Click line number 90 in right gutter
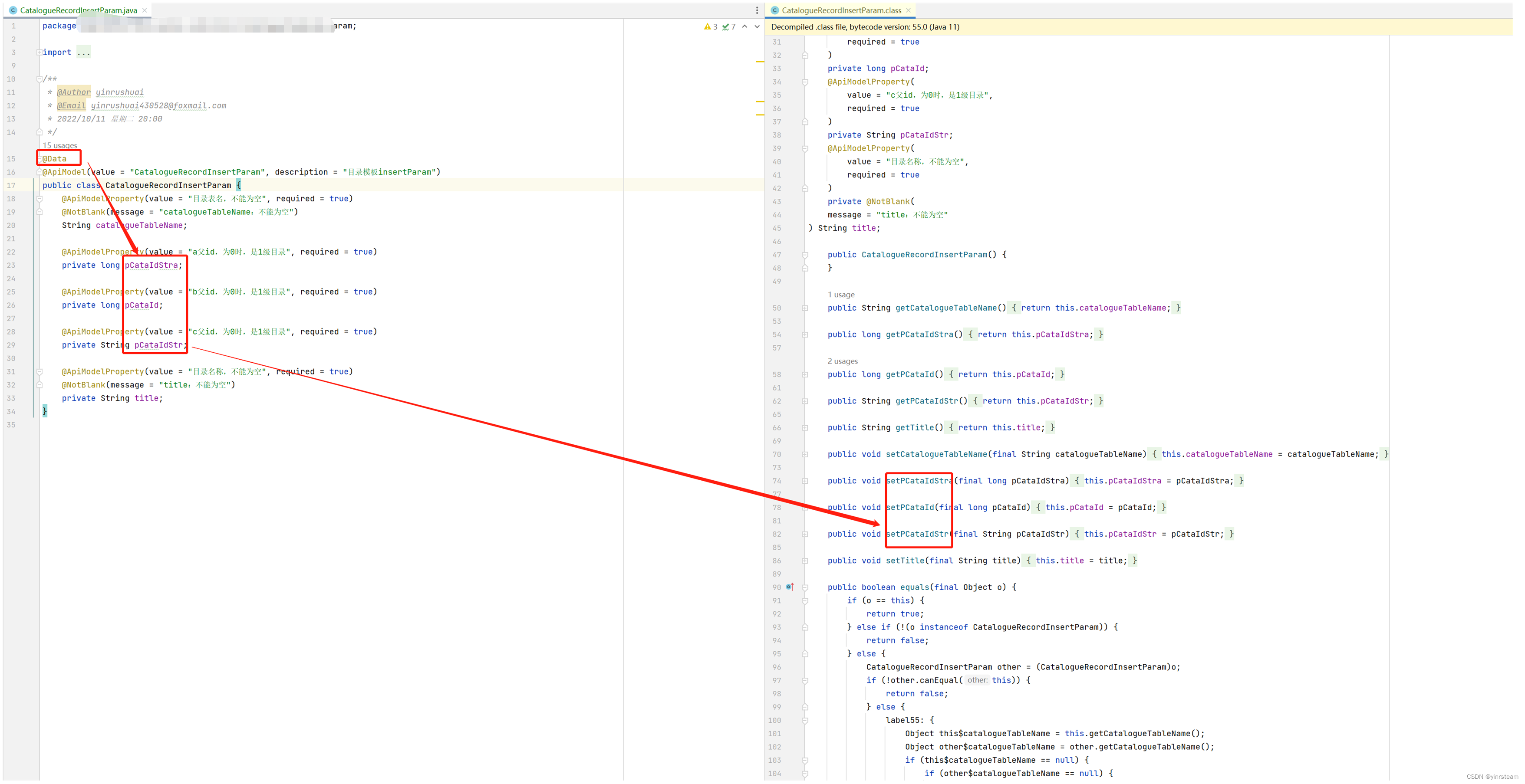The height and width of the screenshot is (784, 1525). pos(776,587)
